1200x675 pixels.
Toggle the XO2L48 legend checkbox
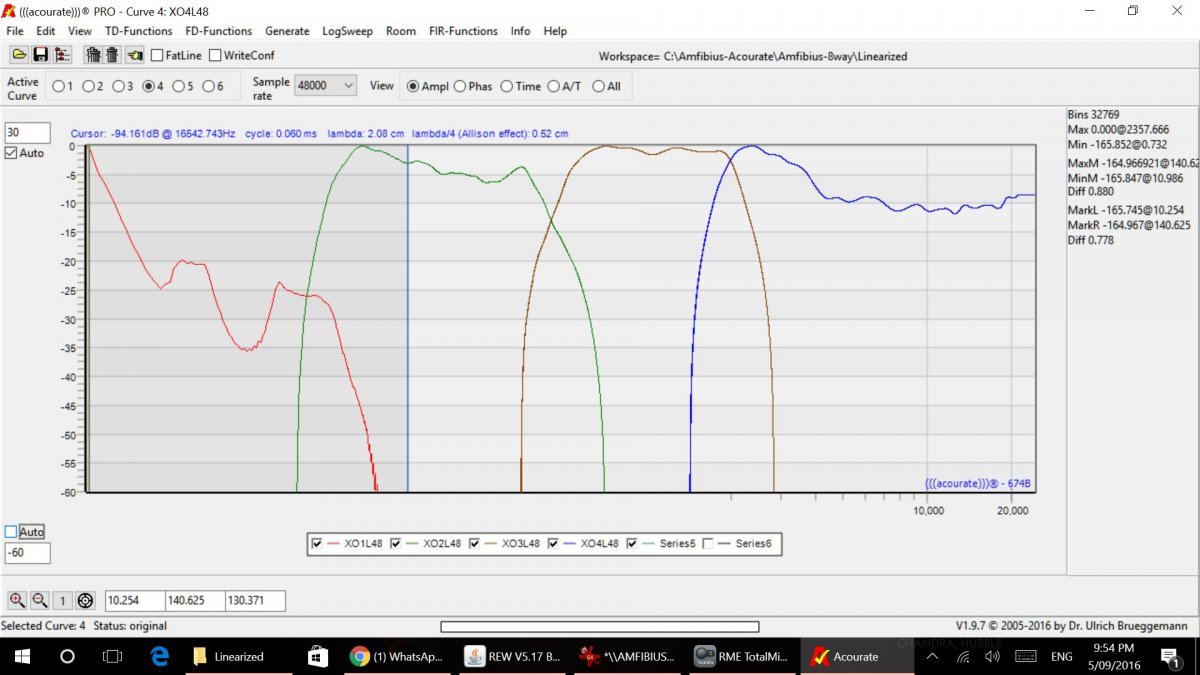coord(395,543)
